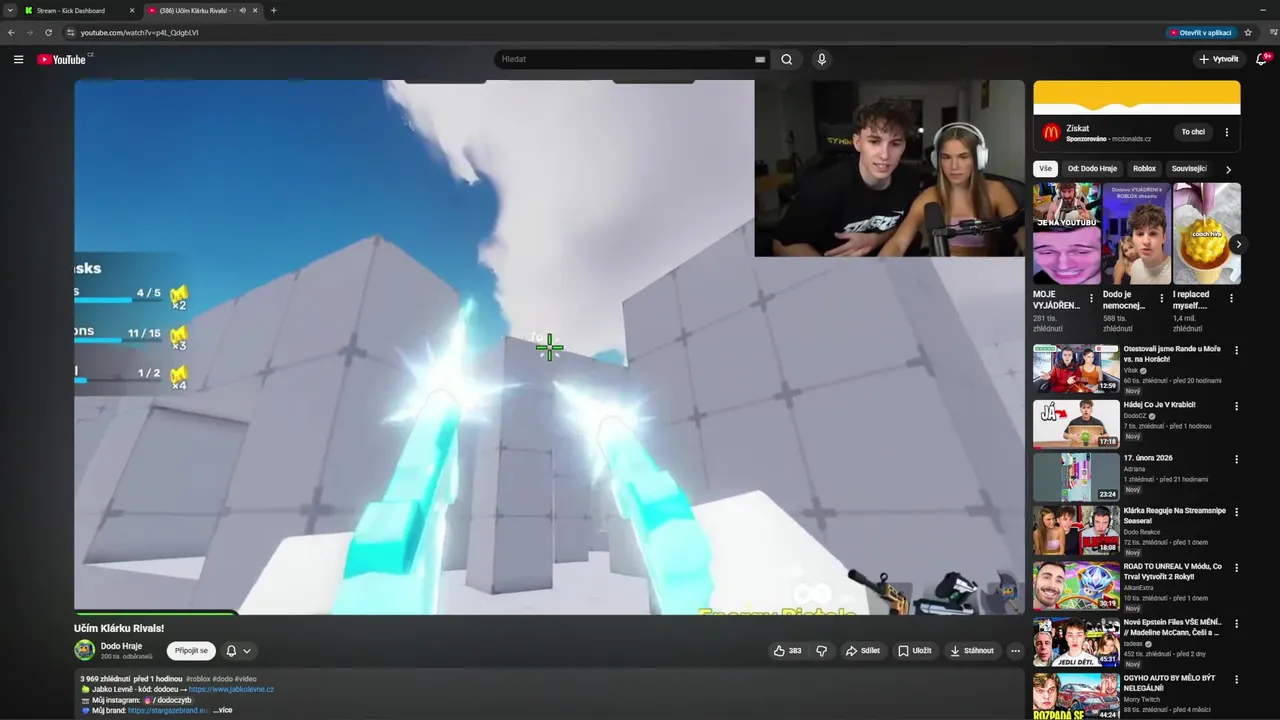Open menu for the ROAD TO UNREAL video
Image resolution: width=1280 pixels, height=720 pixels.
click(x=1236, y=567)
